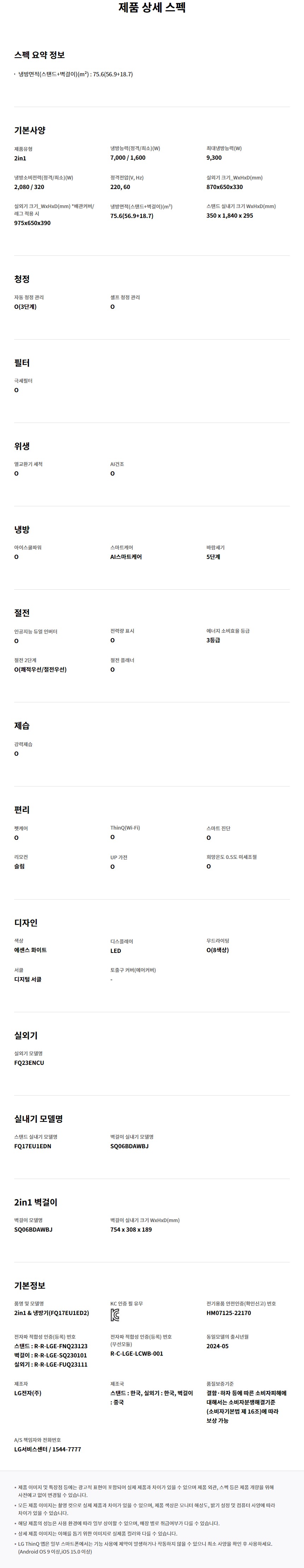304x1568 pixels.
Task: Click the 754 x 308 x 189 dimension value
Action: point(131,1230)
